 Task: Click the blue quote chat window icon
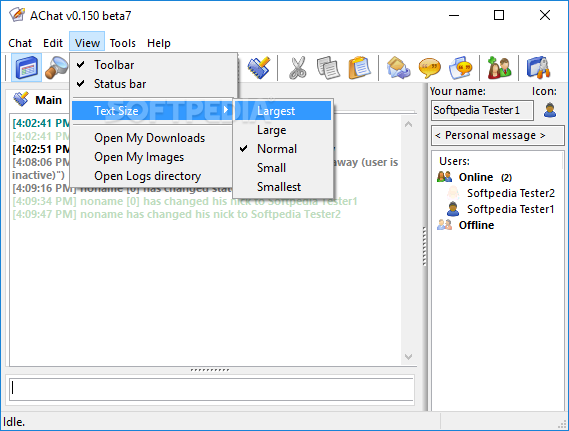point(460,67)
